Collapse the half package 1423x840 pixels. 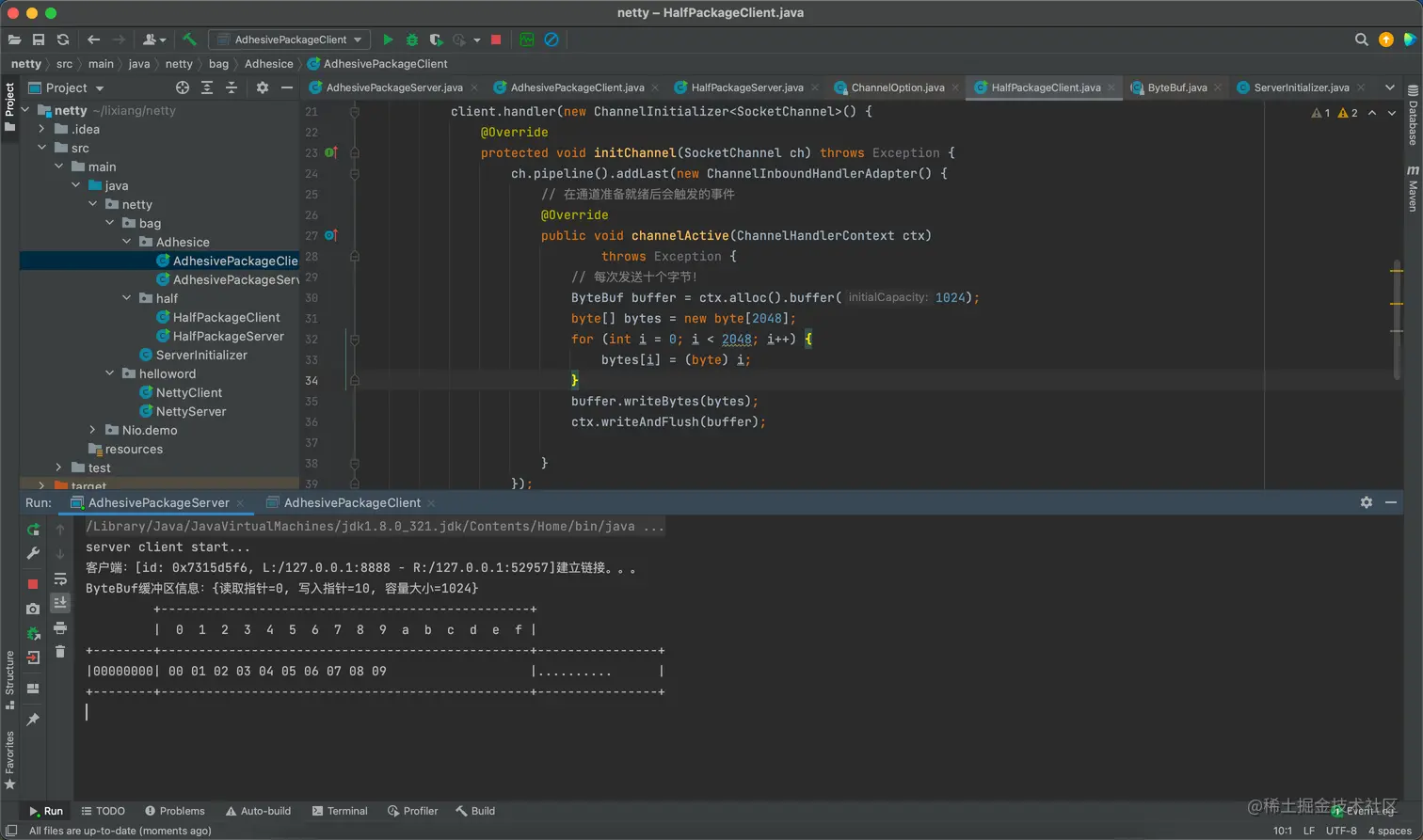(x=126, y=298)
